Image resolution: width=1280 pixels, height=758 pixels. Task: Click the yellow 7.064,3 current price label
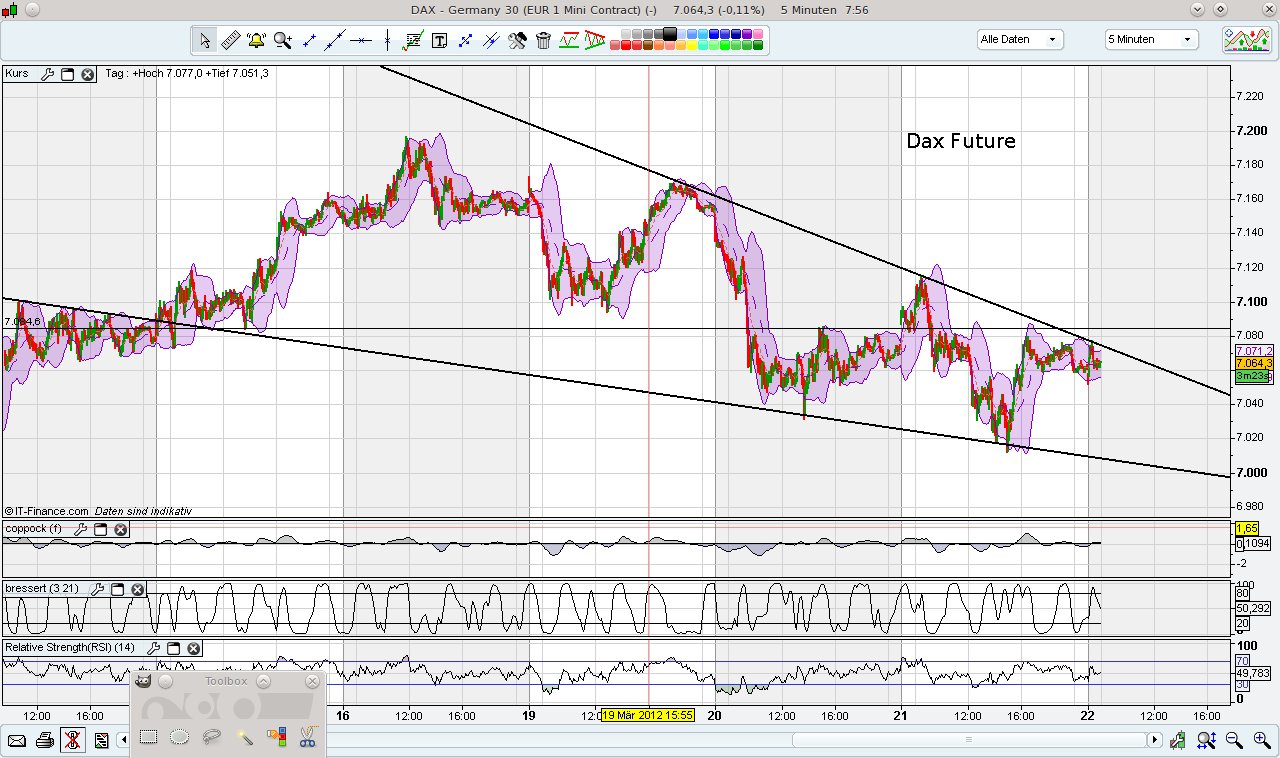(1253, 363)
